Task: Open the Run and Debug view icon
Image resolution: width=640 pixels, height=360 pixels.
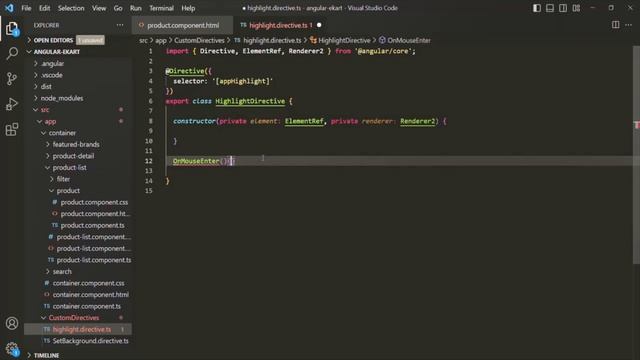Action: click(x=12, y=104)
